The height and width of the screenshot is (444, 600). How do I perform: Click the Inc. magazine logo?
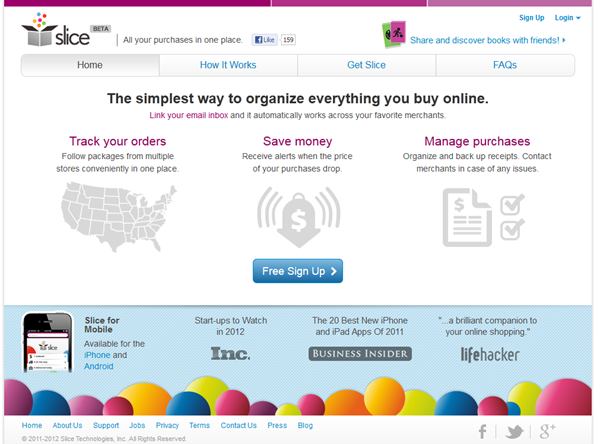click(x=231, y=353)
